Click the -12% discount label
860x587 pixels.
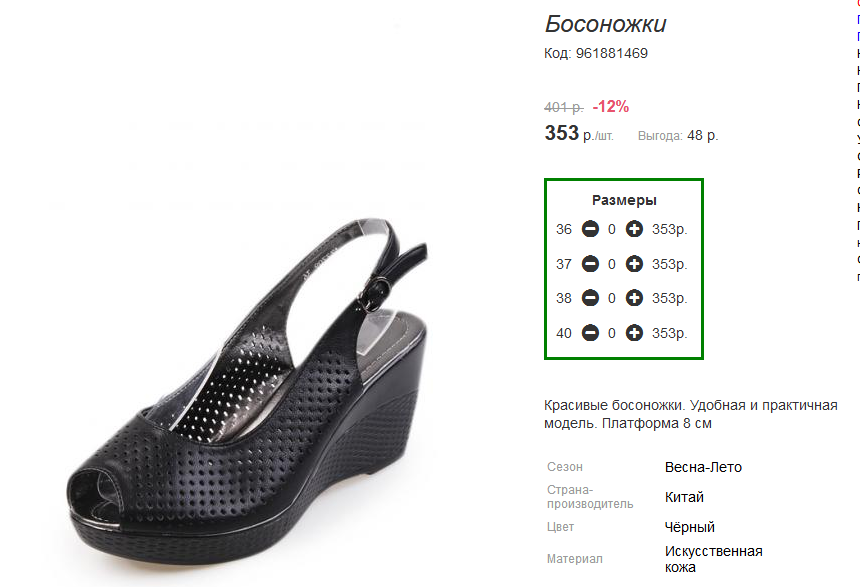point(610,106)
